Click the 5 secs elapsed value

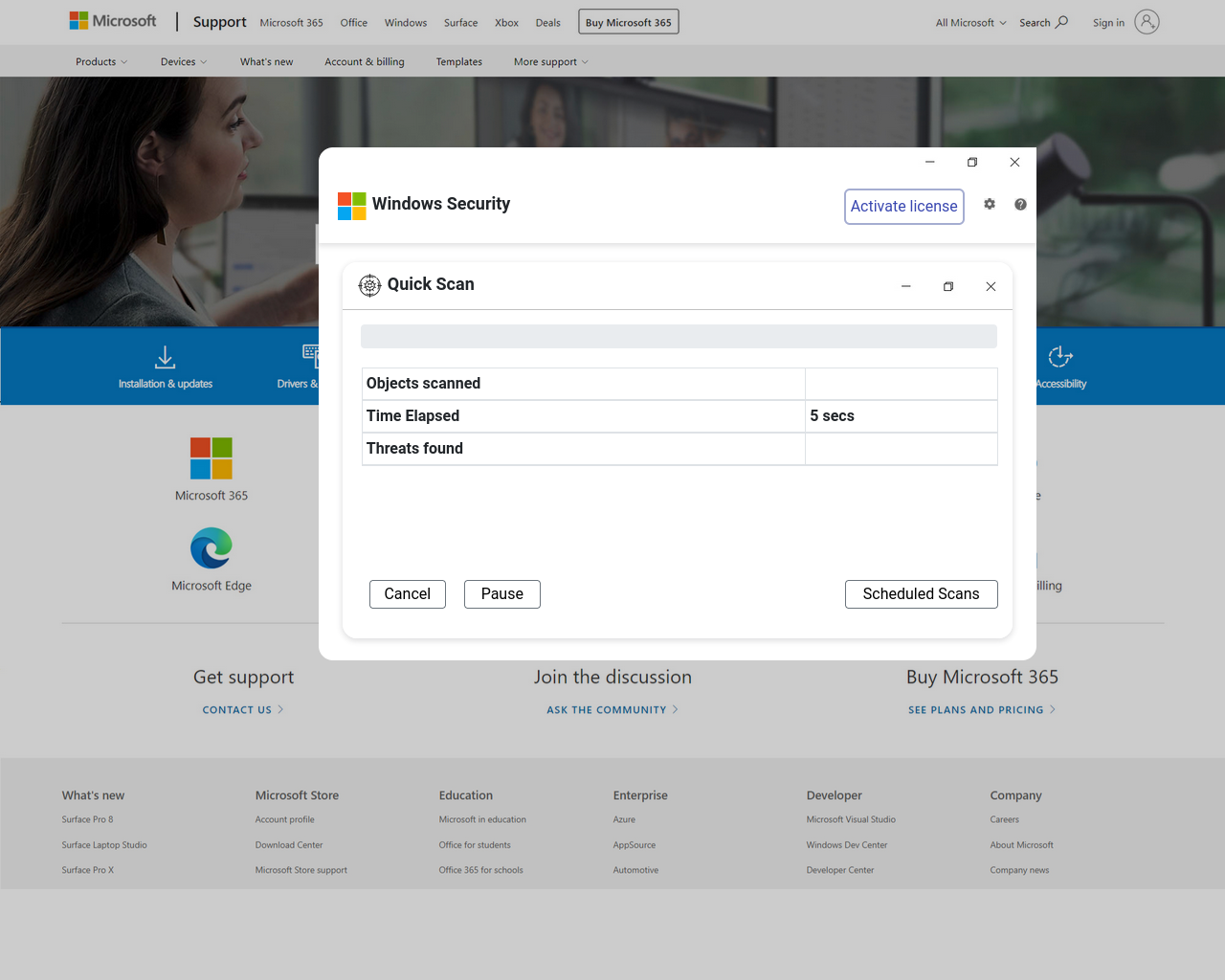[832, 416]
